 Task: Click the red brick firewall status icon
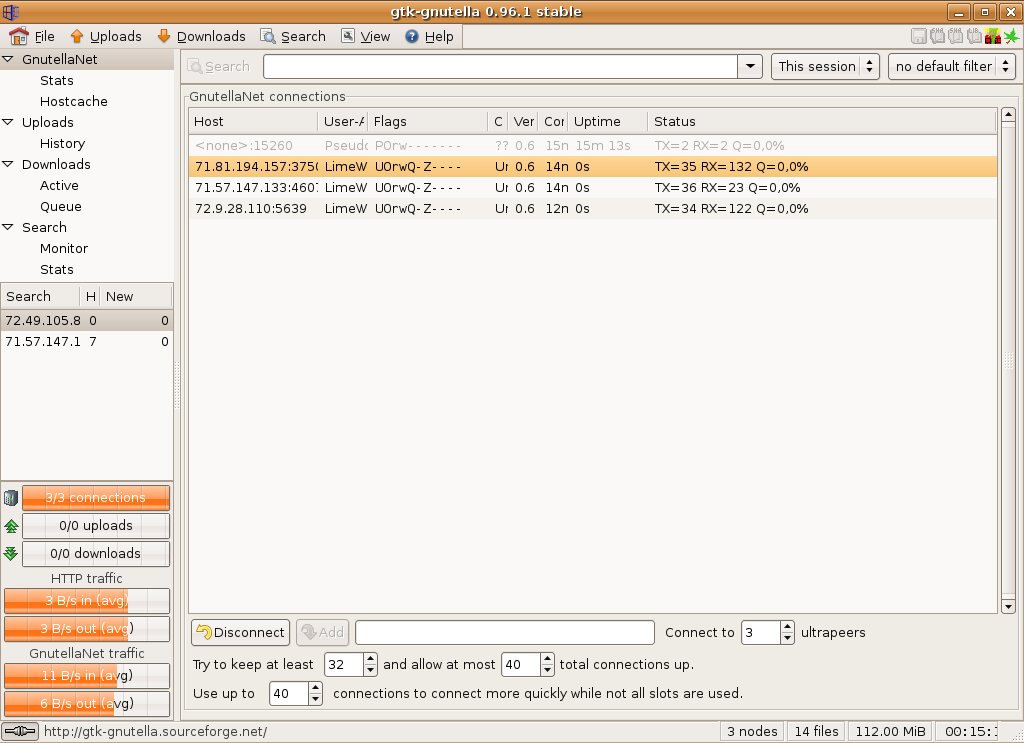[993, 36]
